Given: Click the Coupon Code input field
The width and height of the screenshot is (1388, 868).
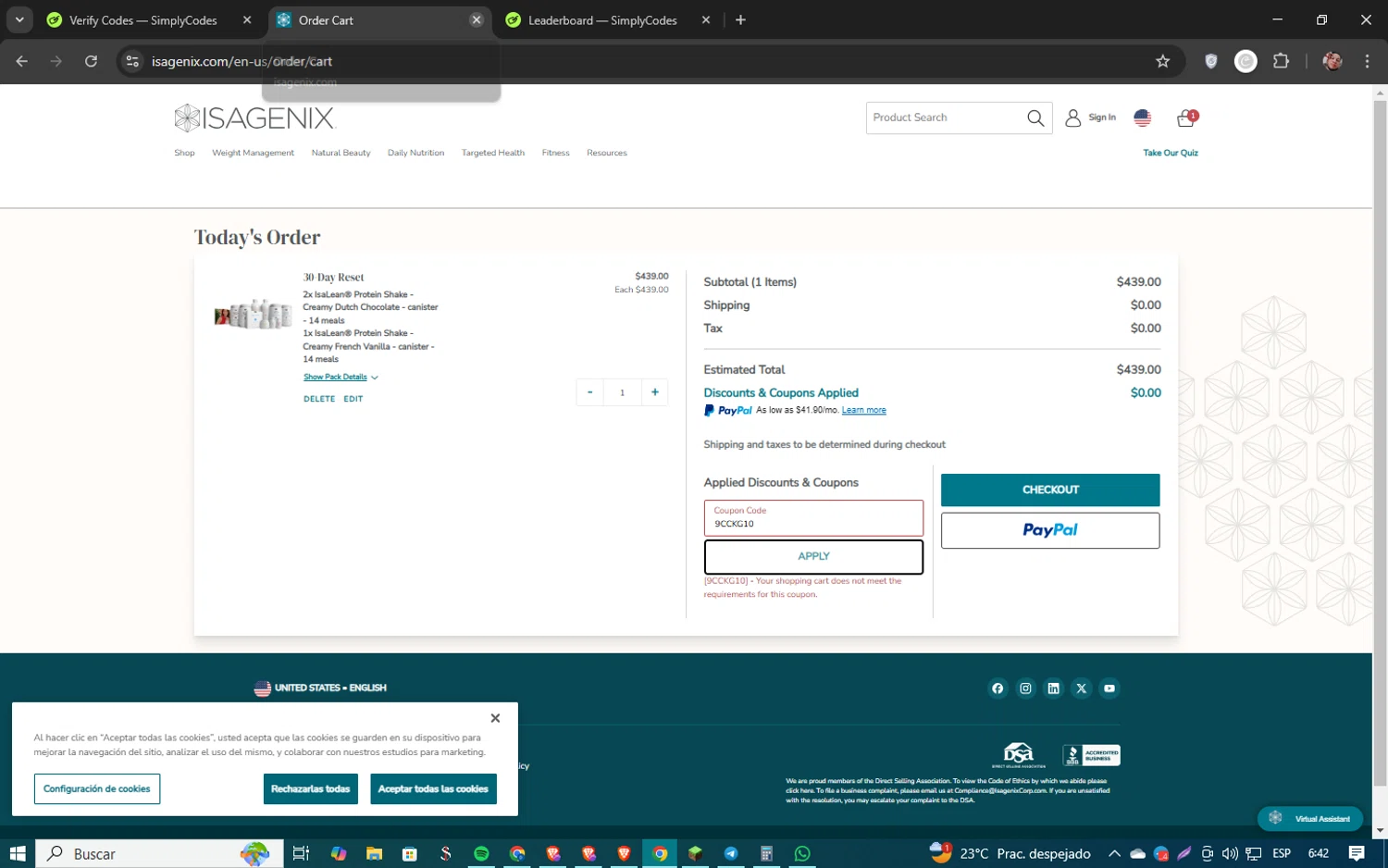Looking at the screenshot, I should [x=813, y=518].
